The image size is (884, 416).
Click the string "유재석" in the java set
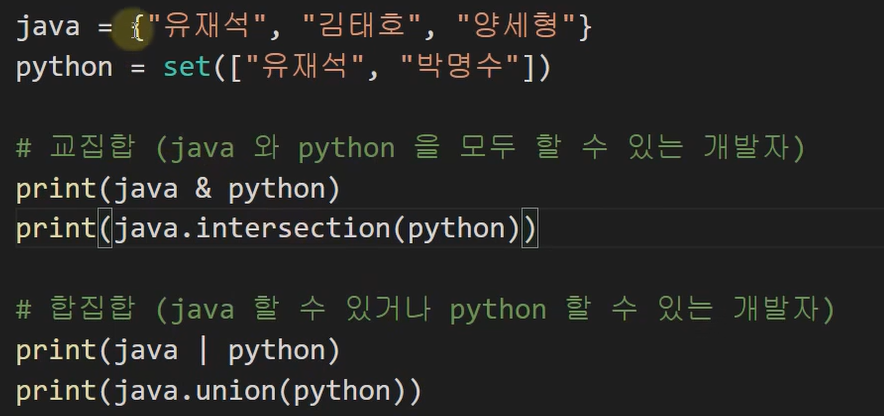click(x=206, y=26)
